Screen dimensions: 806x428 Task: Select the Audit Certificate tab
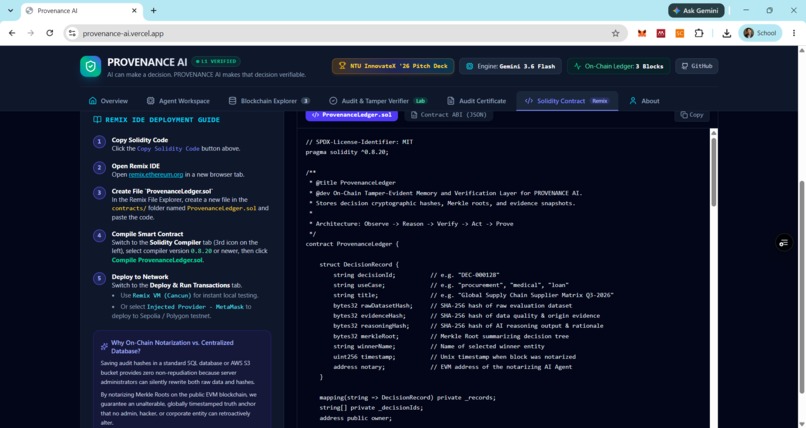[x=476, y=101]
